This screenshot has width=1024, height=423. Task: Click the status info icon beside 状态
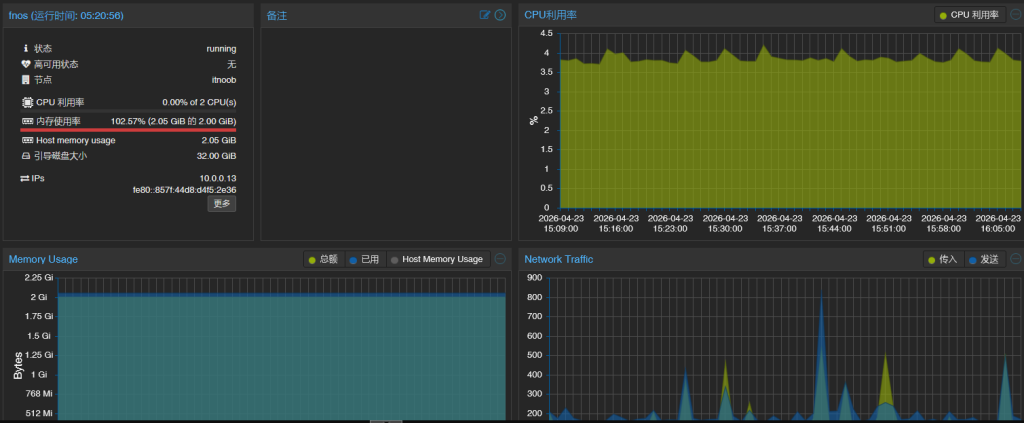pyautogui.click(x=26, y=48)
